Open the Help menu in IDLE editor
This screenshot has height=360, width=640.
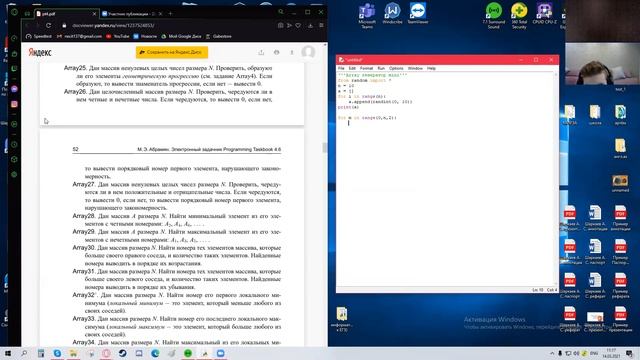point(431,68)
